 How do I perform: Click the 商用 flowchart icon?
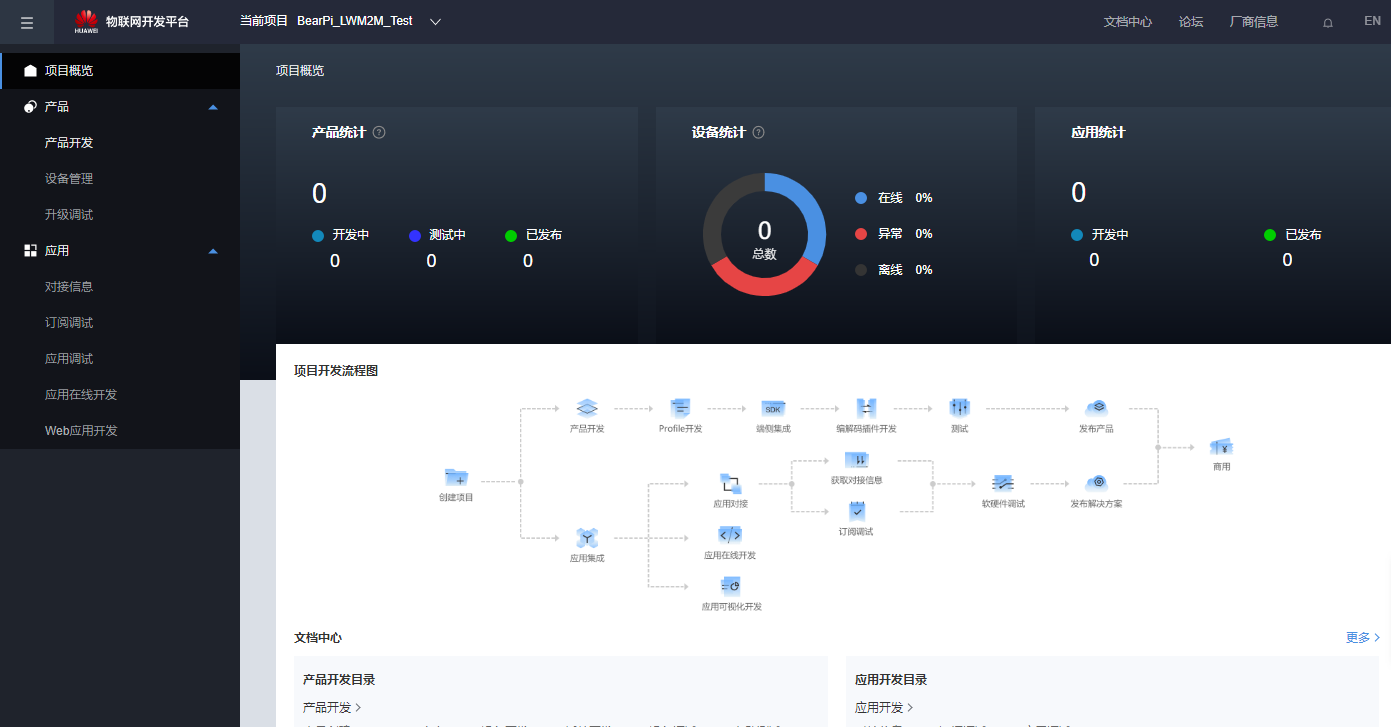(1221, 446)
